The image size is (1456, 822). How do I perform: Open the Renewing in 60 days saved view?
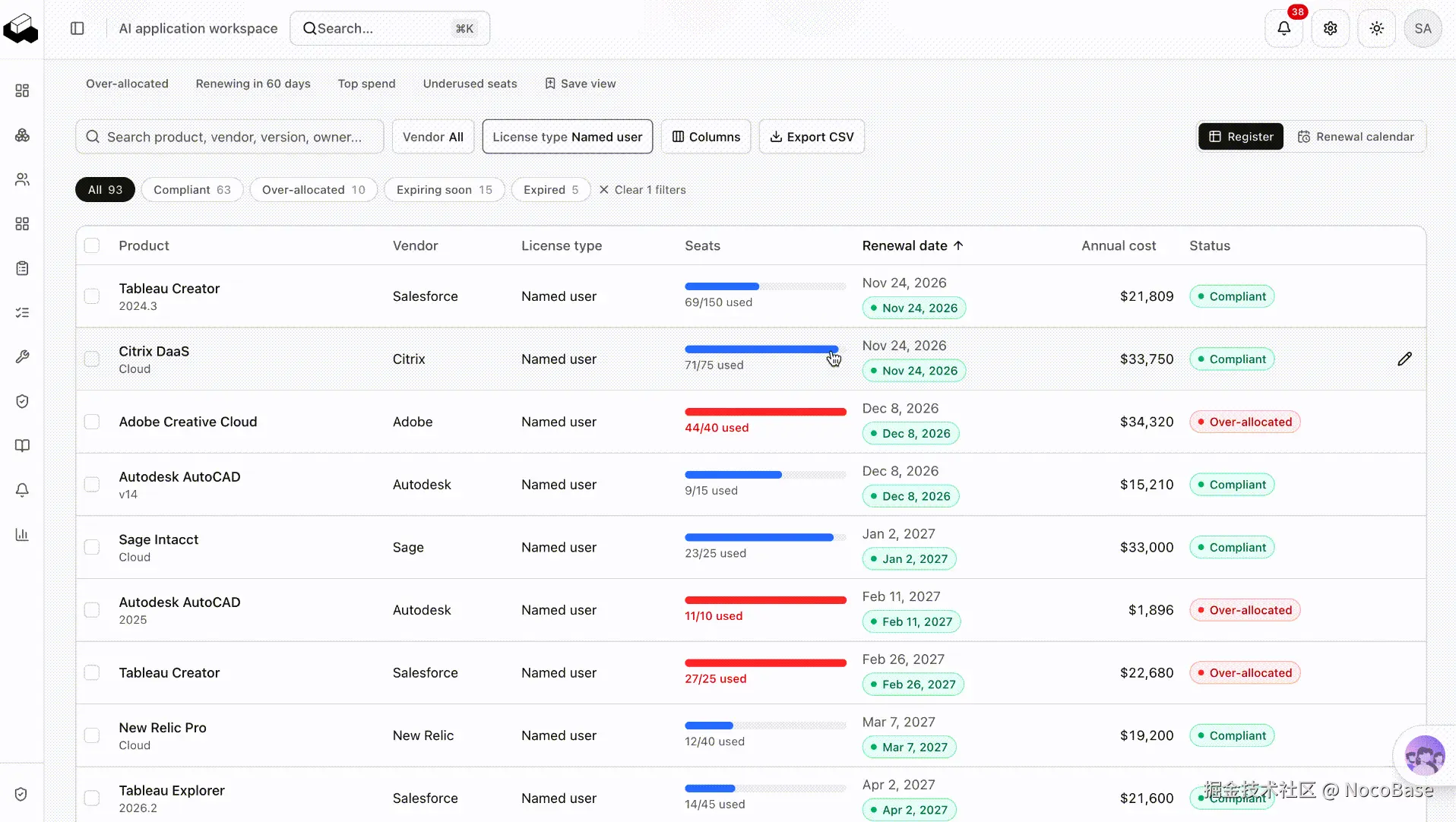tap(253, 84)
